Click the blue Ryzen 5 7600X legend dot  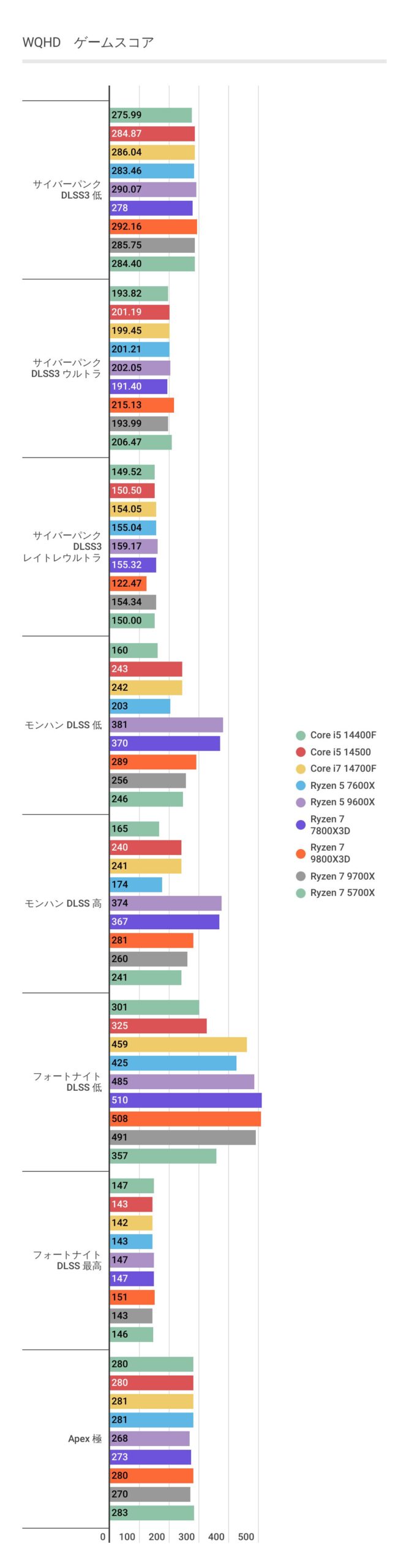301,785
